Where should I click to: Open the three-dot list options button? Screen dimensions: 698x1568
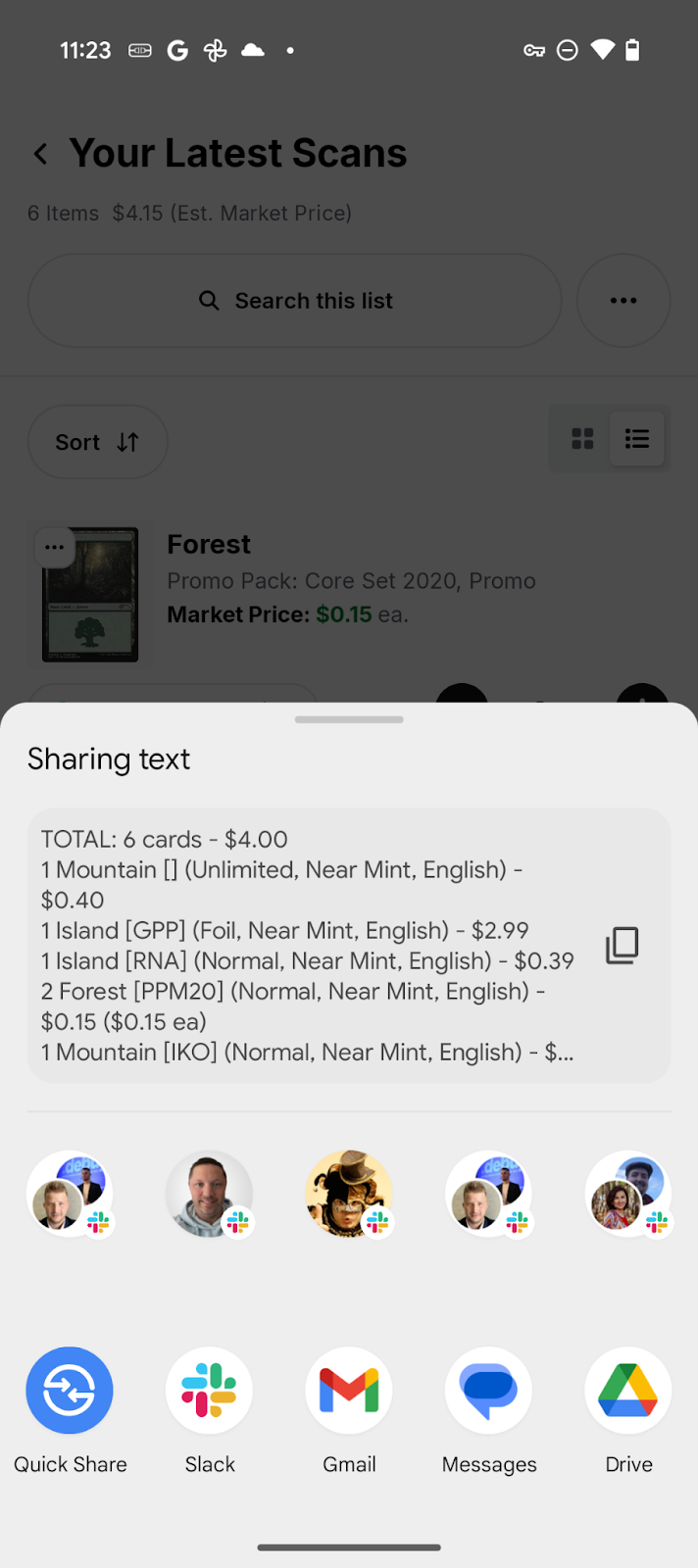tap(623, 301)
